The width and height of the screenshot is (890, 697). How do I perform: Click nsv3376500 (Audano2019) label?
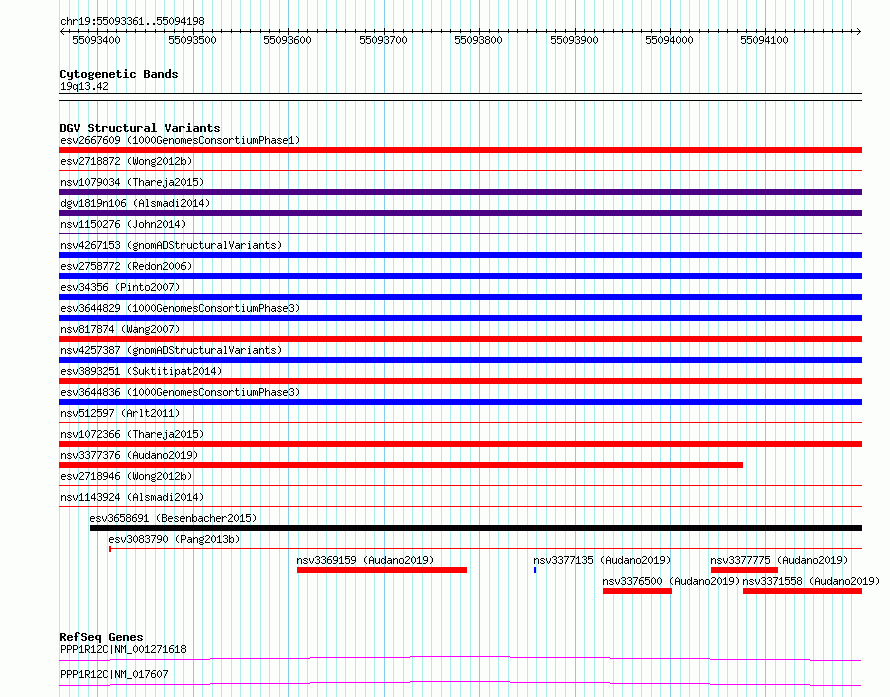[671, 581]
